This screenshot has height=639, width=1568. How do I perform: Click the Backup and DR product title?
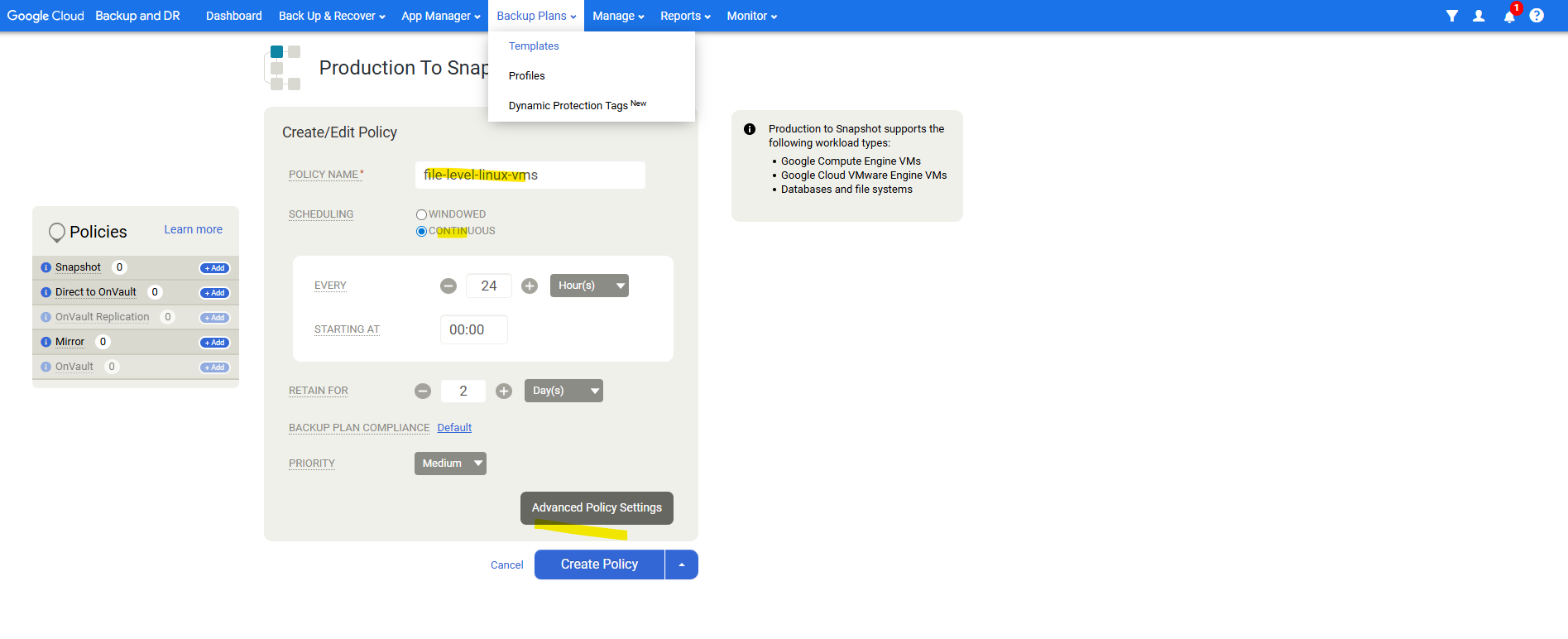137,16
